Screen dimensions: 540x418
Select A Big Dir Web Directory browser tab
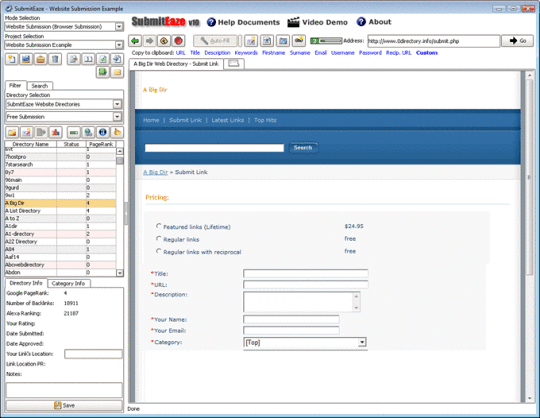point(176,64)
